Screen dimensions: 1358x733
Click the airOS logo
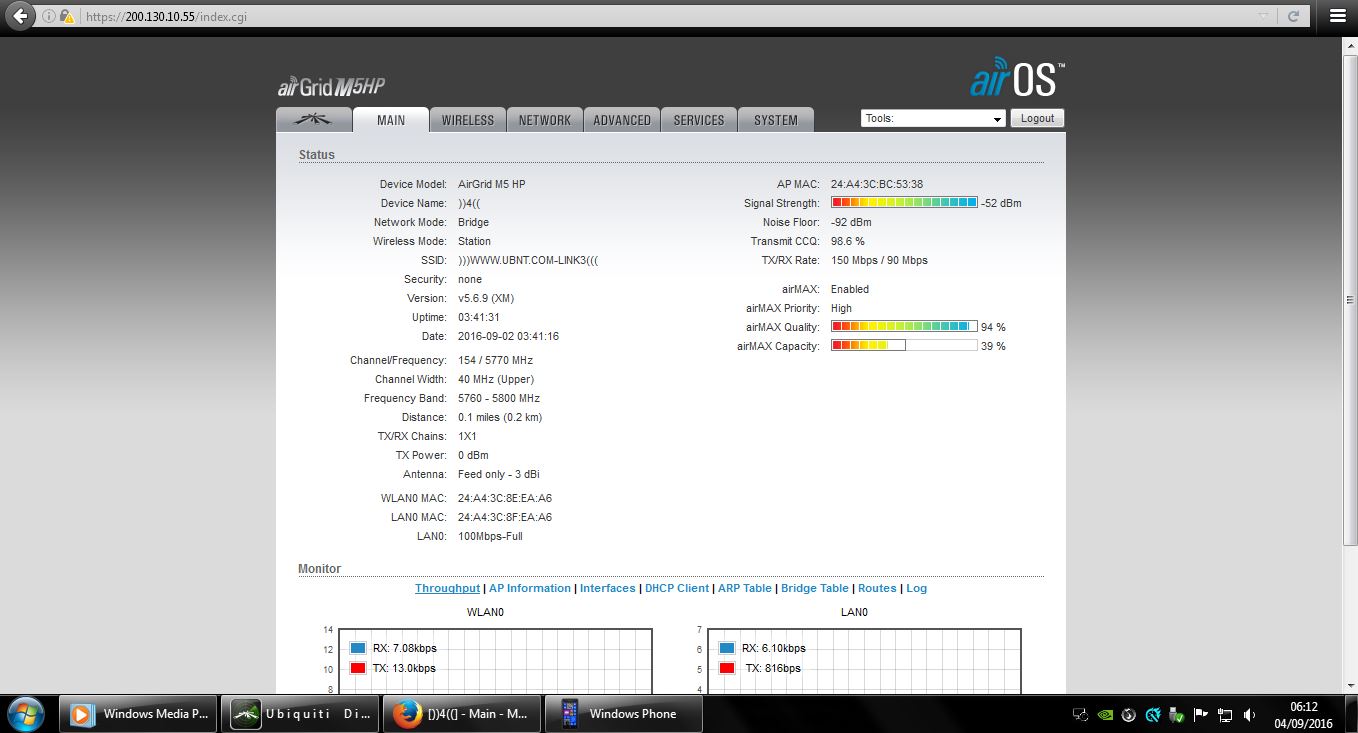tap(1017, 78)
